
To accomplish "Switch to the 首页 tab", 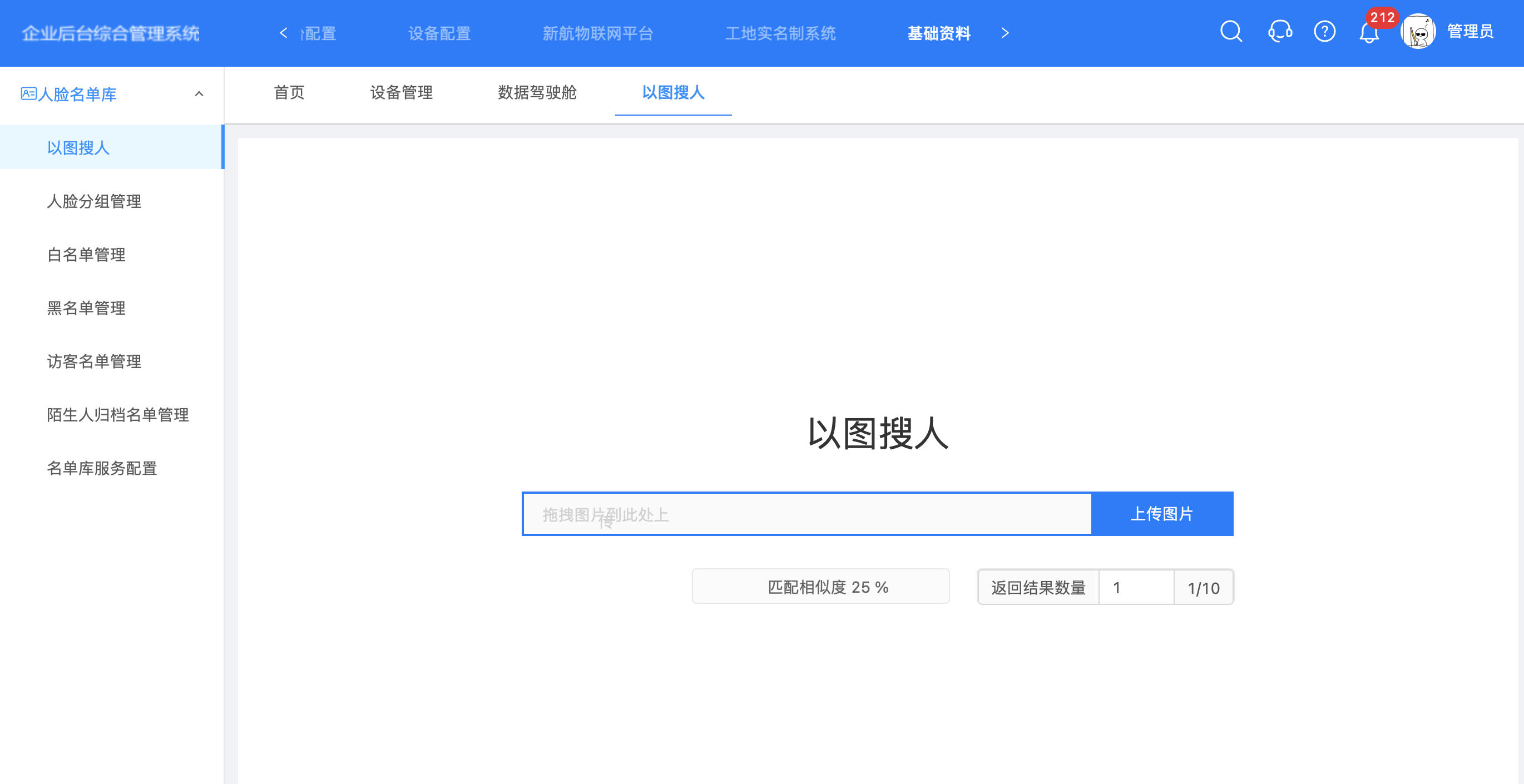I will tap(289, 92).
